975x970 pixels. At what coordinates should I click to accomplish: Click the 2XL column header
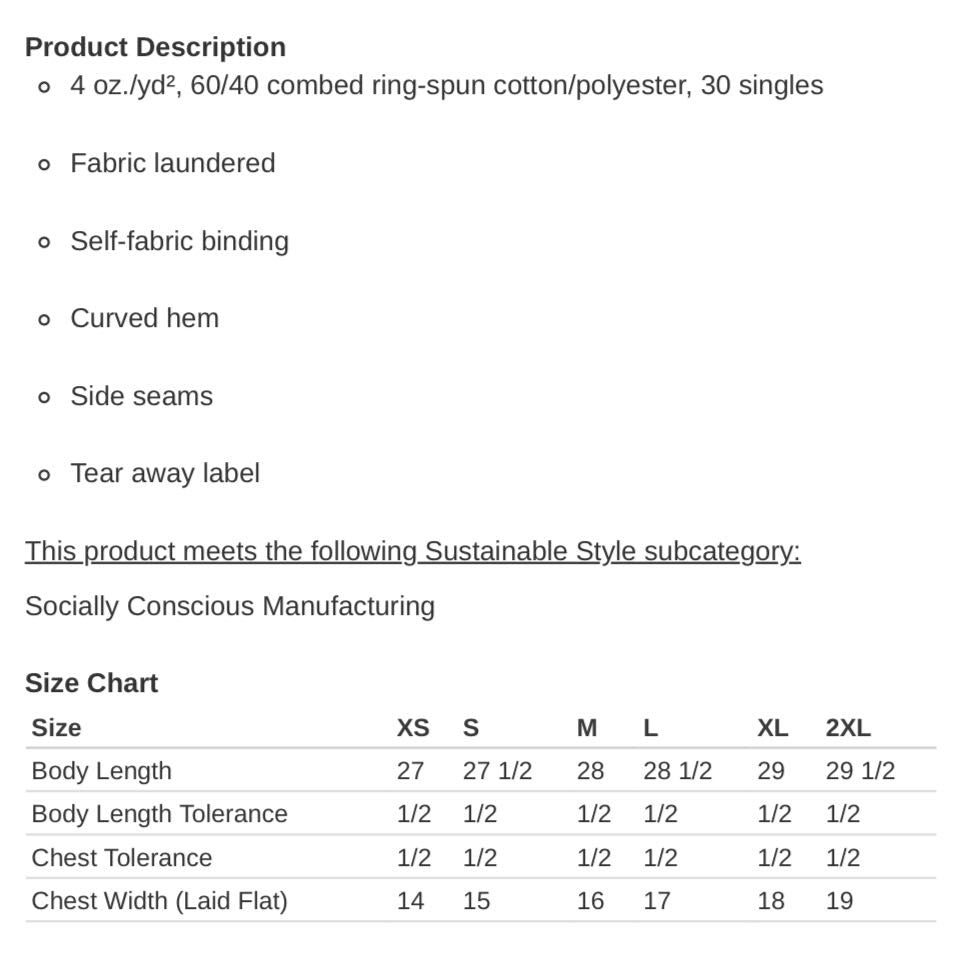[x=848, y=728]
